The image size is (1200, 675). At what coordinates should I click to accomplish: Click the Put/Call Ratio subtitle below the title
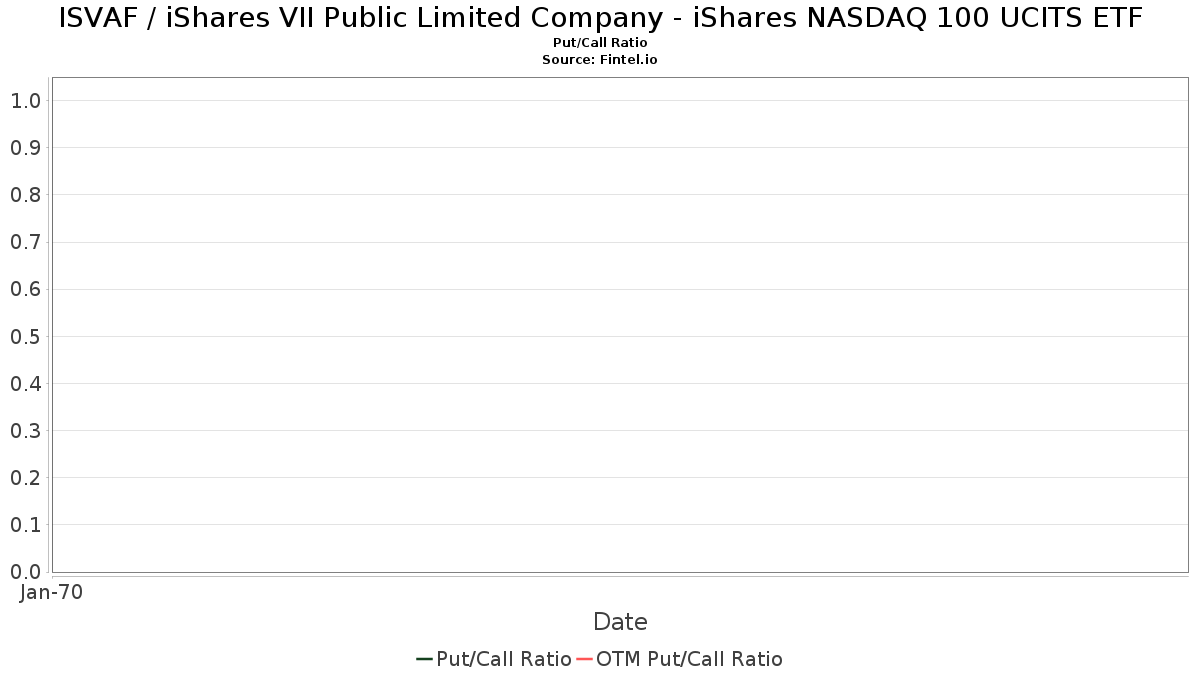point(600,43)
